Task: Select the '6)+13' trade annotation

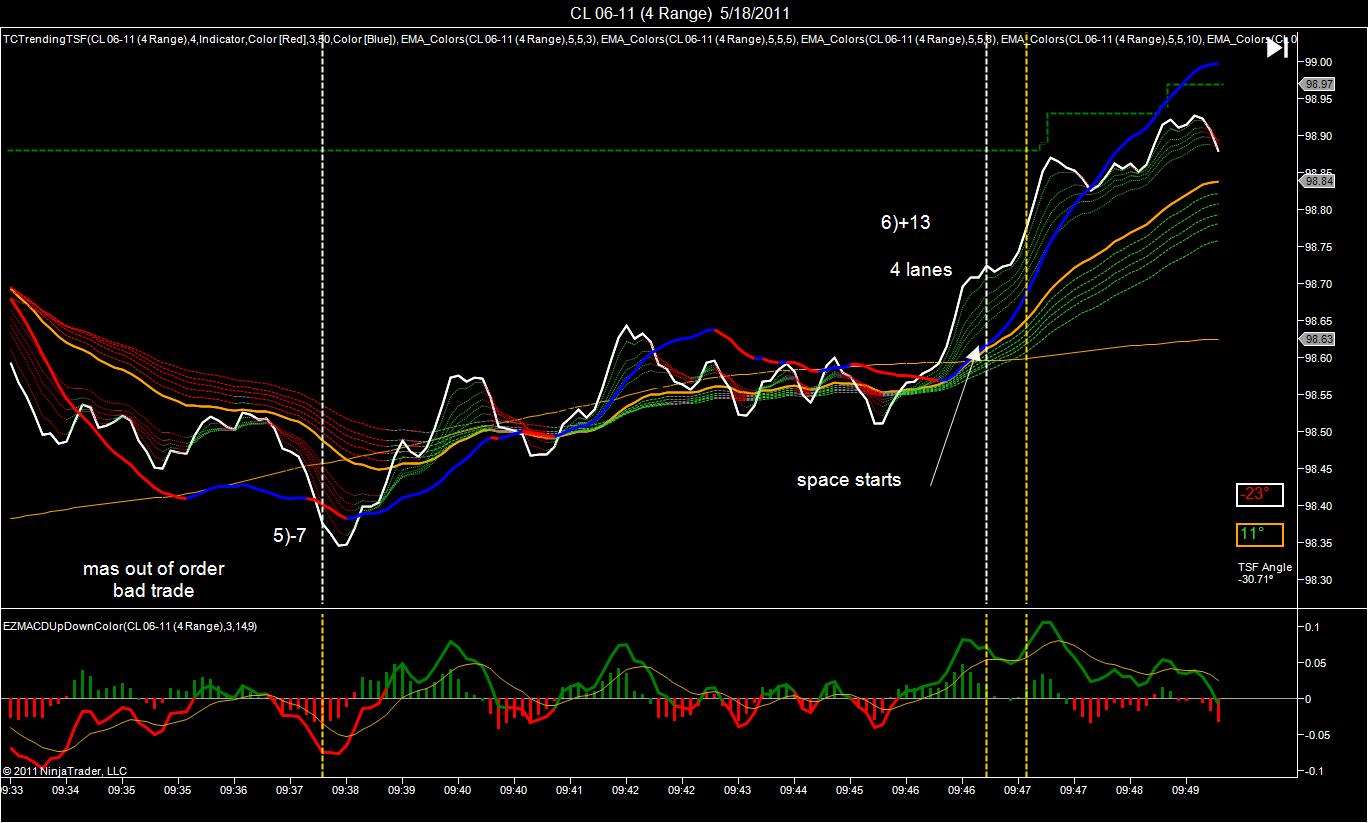Action: pyautogui.click(x=905, y=223)
